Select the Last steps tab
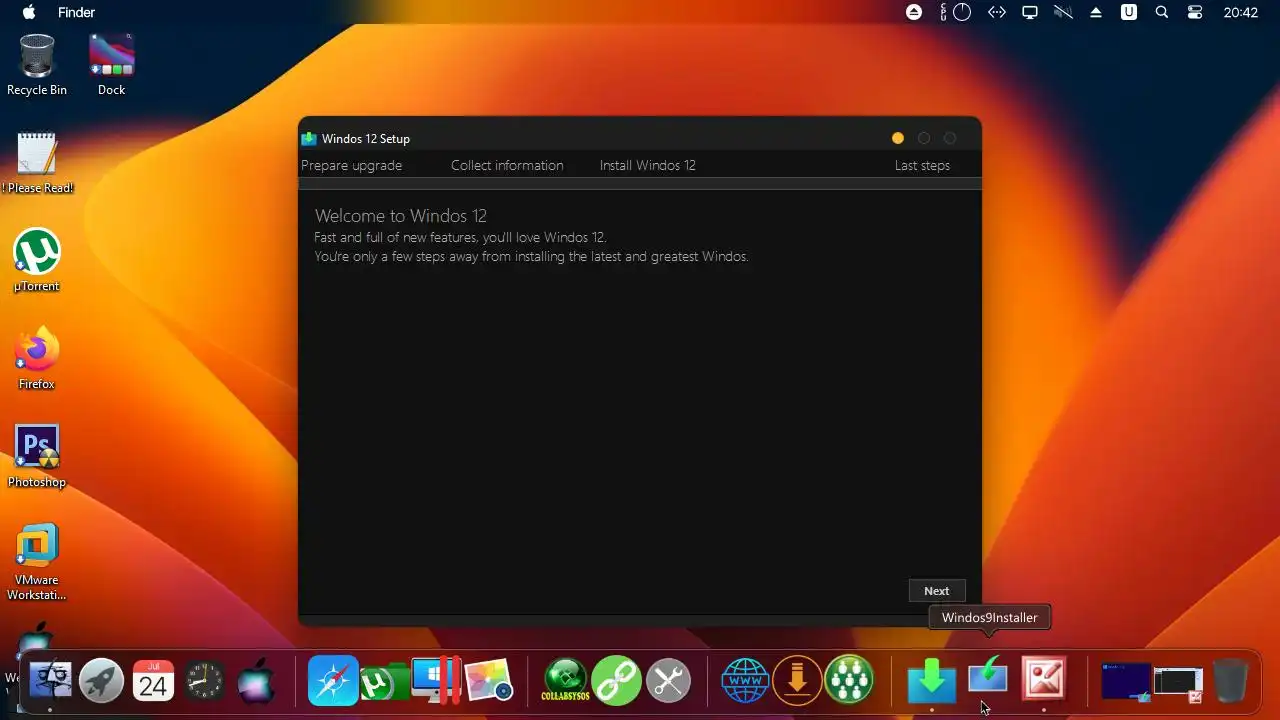1280x720 pixels. coord(922,165)
